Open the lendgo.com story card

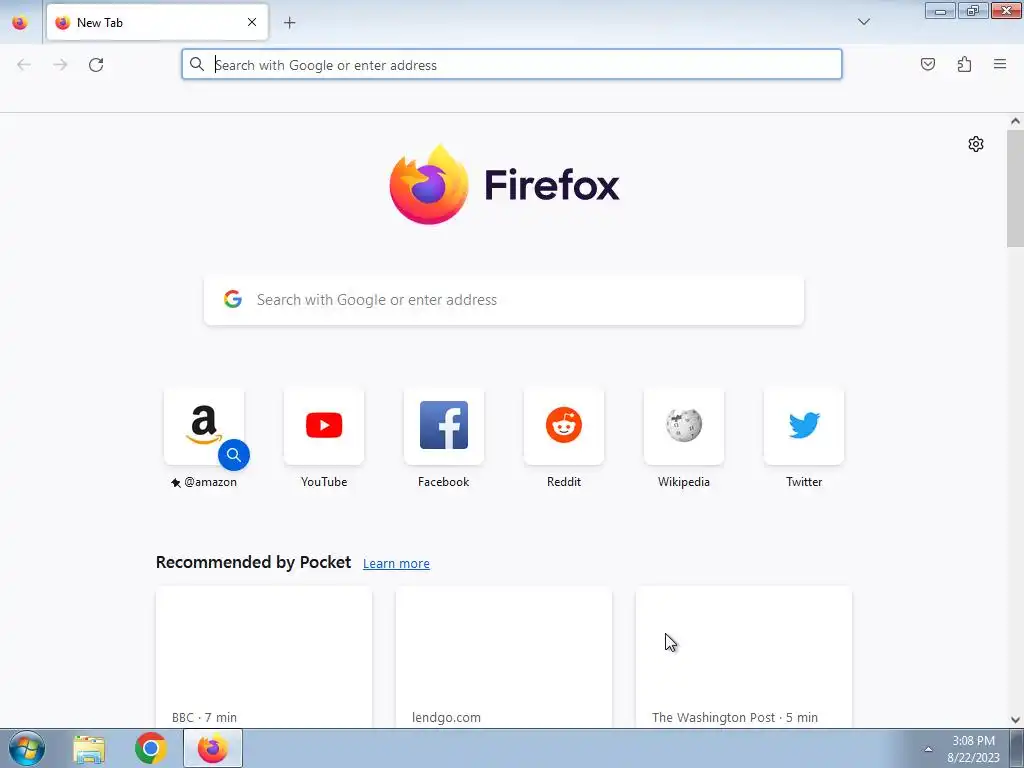tap(504, 657)
